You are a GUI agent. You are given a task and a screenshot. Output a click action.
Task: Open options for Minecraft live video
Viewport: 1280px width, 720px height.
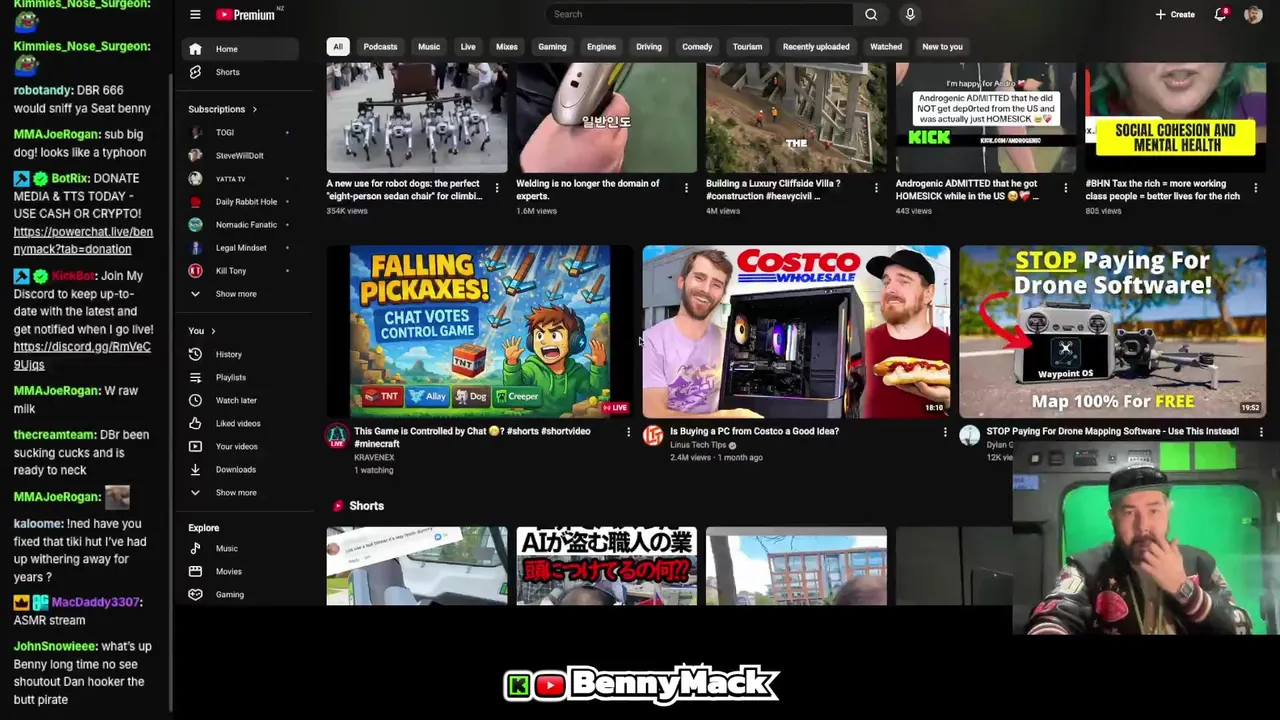point(628,432)
